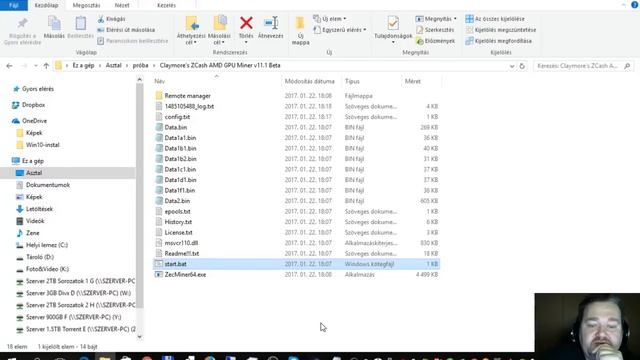
Task: Click the Átnevezés rename icon
Action: coord(271,23)
